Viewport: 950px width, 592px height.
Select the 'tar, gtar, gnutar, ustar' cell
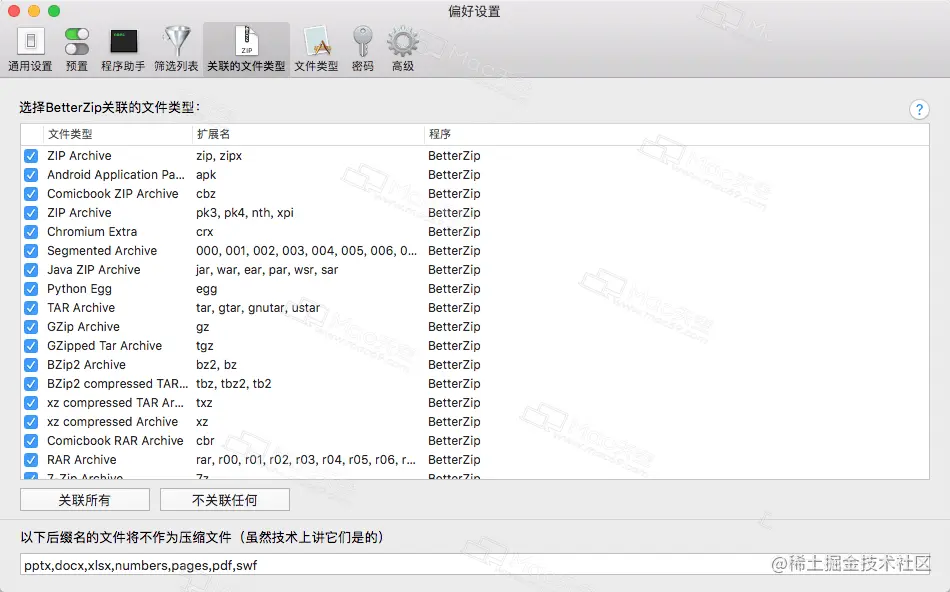[258, 308]
